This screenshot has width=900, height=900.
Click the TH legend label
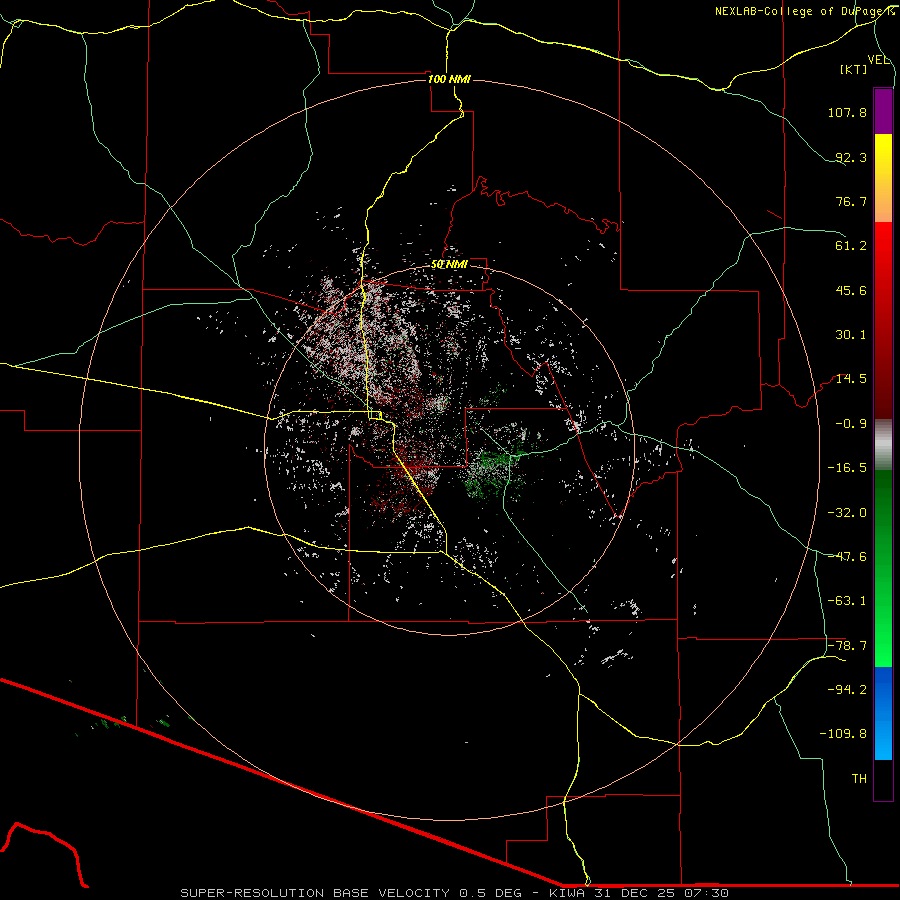(x=859, y=779)
